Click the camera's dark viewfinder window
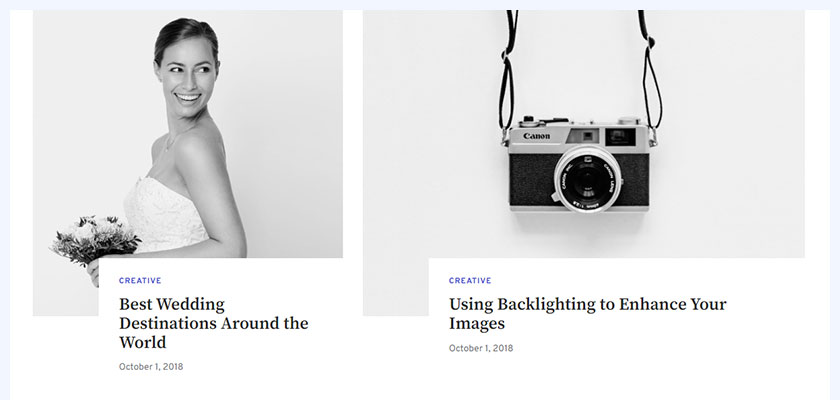840x400 pixels. point(620,137)
